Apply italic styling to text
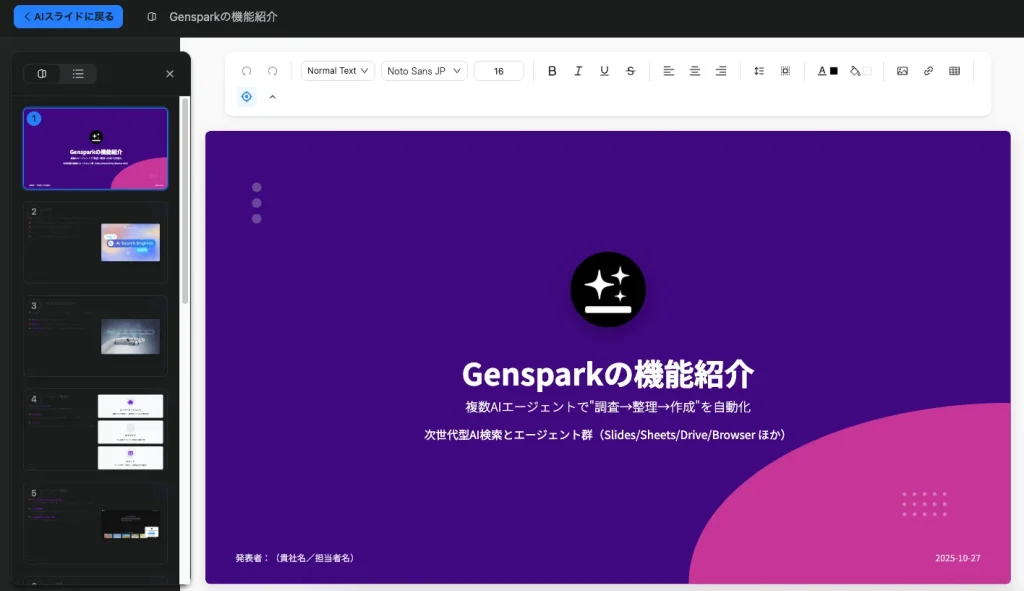The height and width of the screenshot is (591, 1024). pyautogui.click(x=578, y=70)
